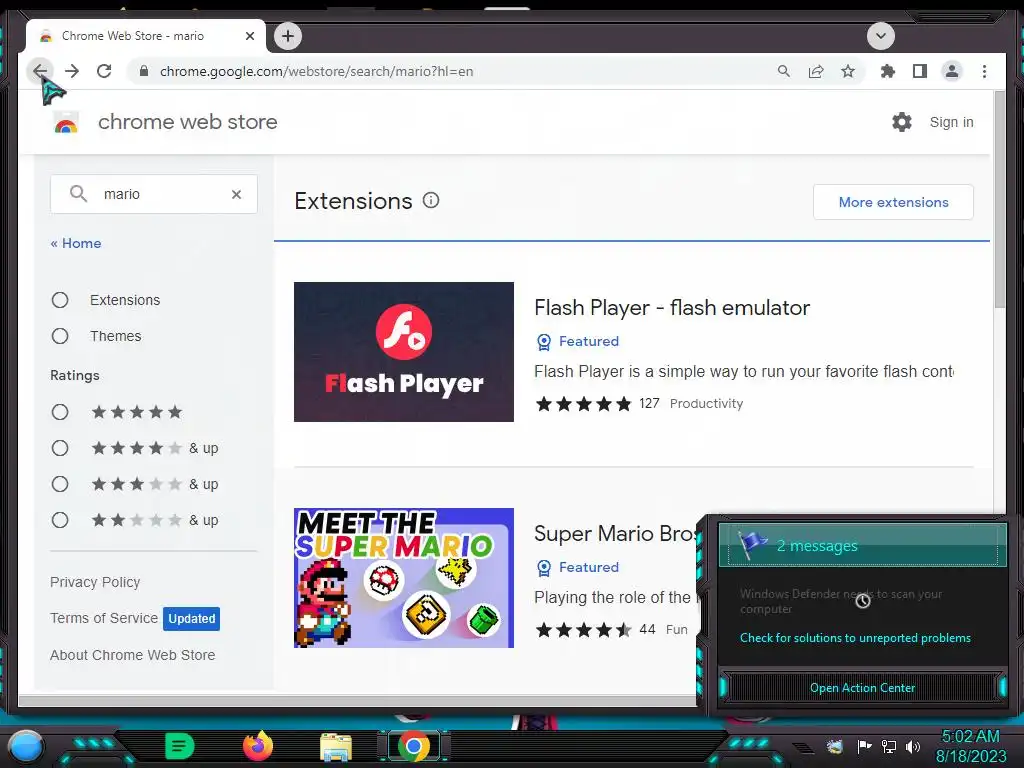This screenshot has width=1024, height=768.
Task: Select the five-star rating filter
Action: pos(60,412)
